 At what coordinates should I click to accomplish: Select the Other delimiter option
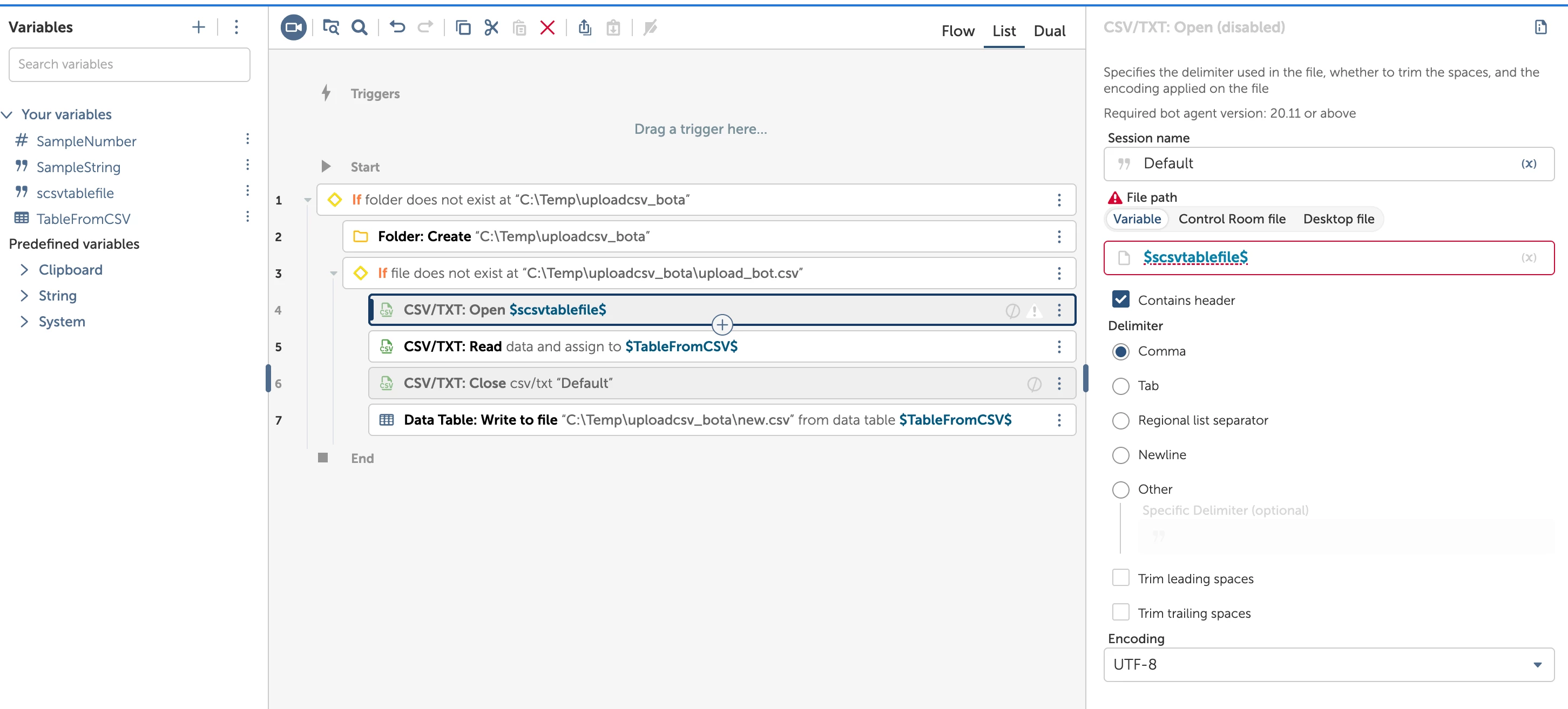1120,489
